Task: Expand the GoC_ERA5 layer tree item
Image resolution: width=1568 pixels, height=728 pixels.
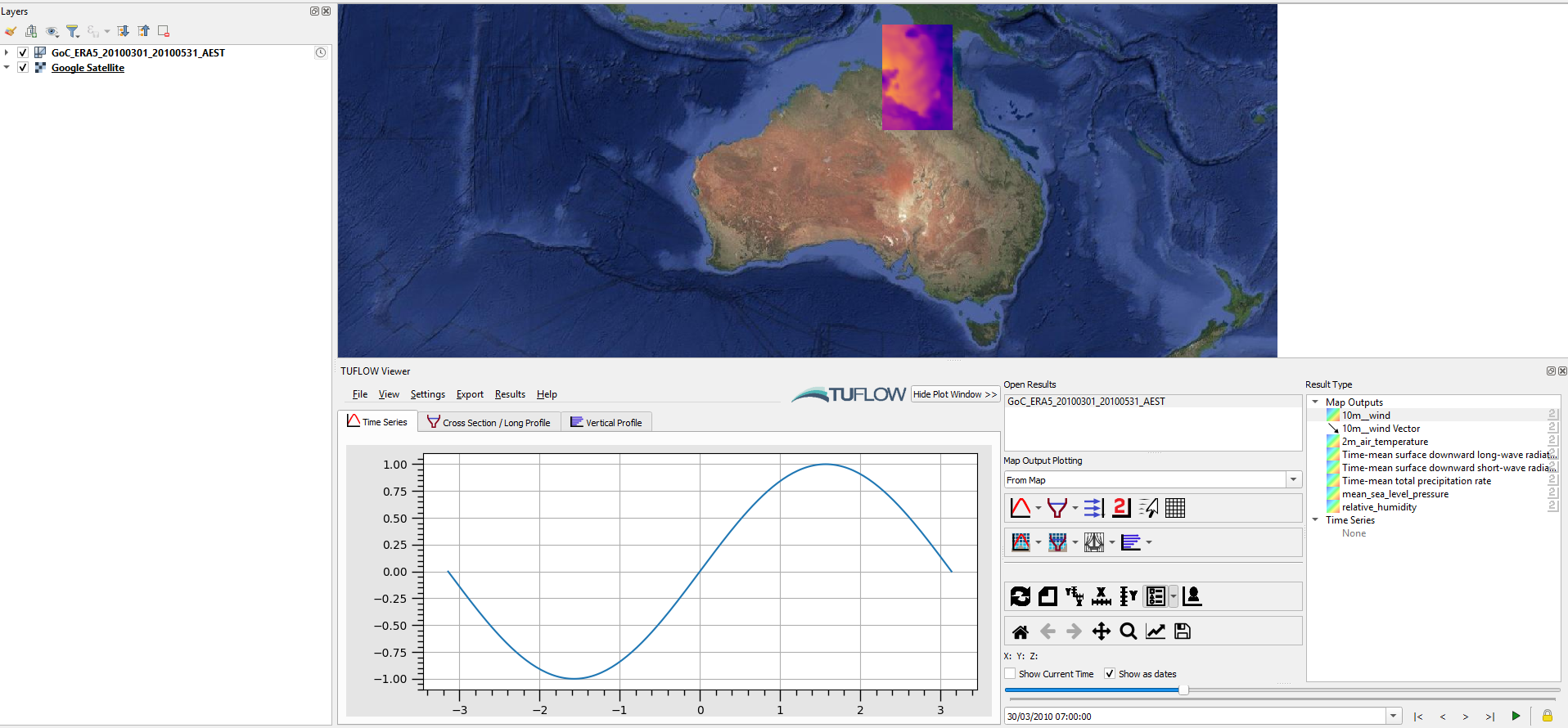Action: click(x=7, y=52)
